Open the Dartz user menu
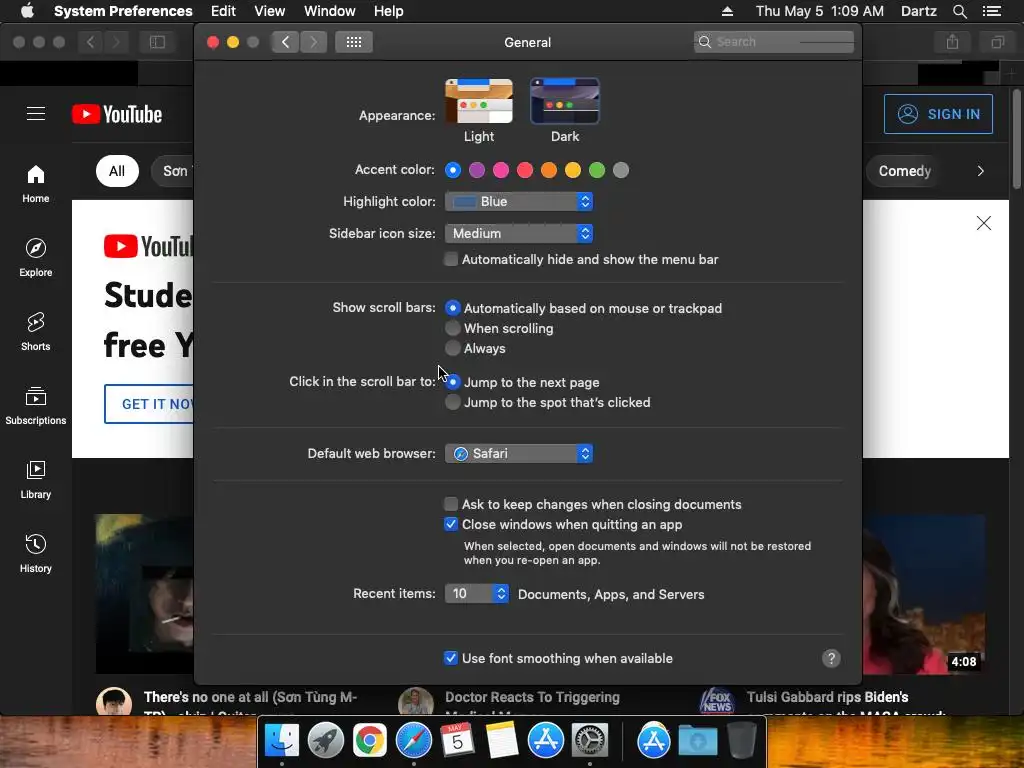Viewport: 1024px width, 768px height. 919,11
